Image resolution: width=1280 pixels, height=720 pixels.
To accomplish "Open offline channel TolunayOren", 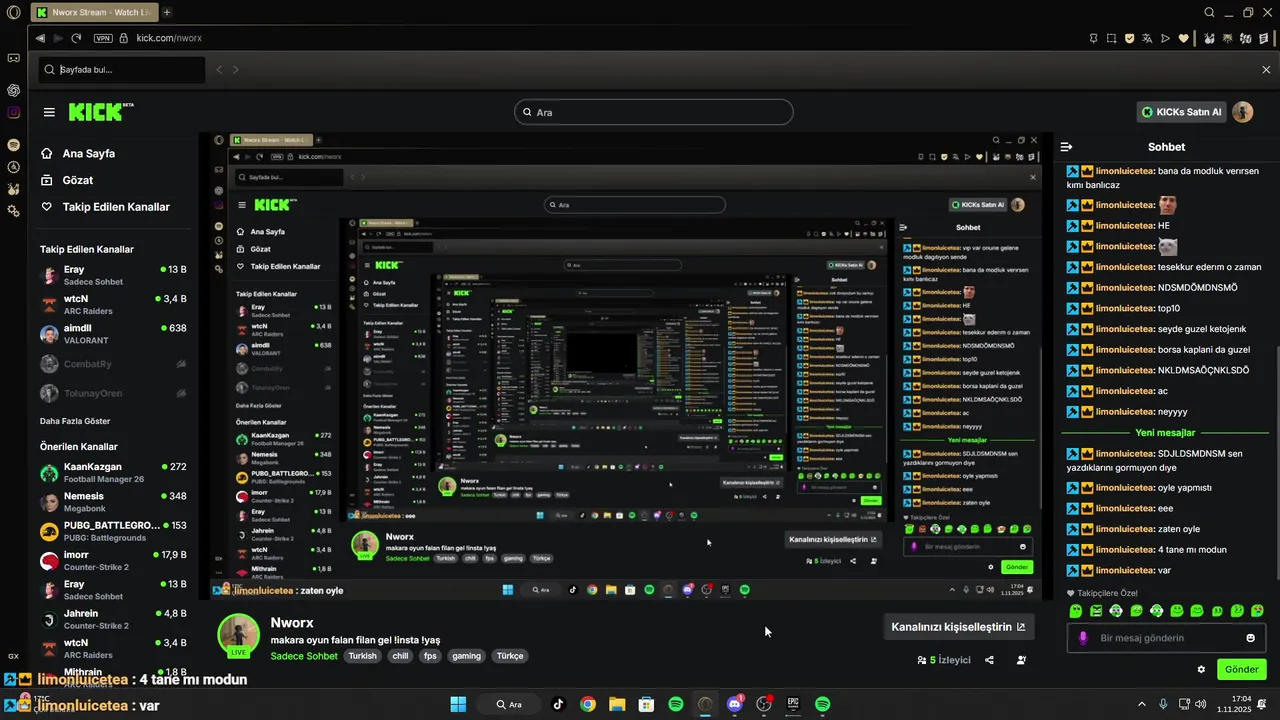I will [x=113, y=393].
